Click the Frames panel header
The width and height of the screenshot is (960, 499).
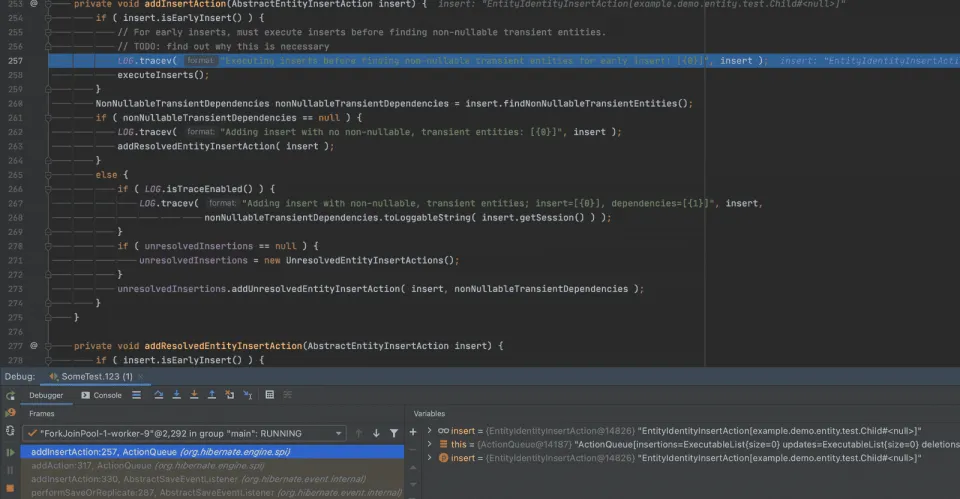42,414
